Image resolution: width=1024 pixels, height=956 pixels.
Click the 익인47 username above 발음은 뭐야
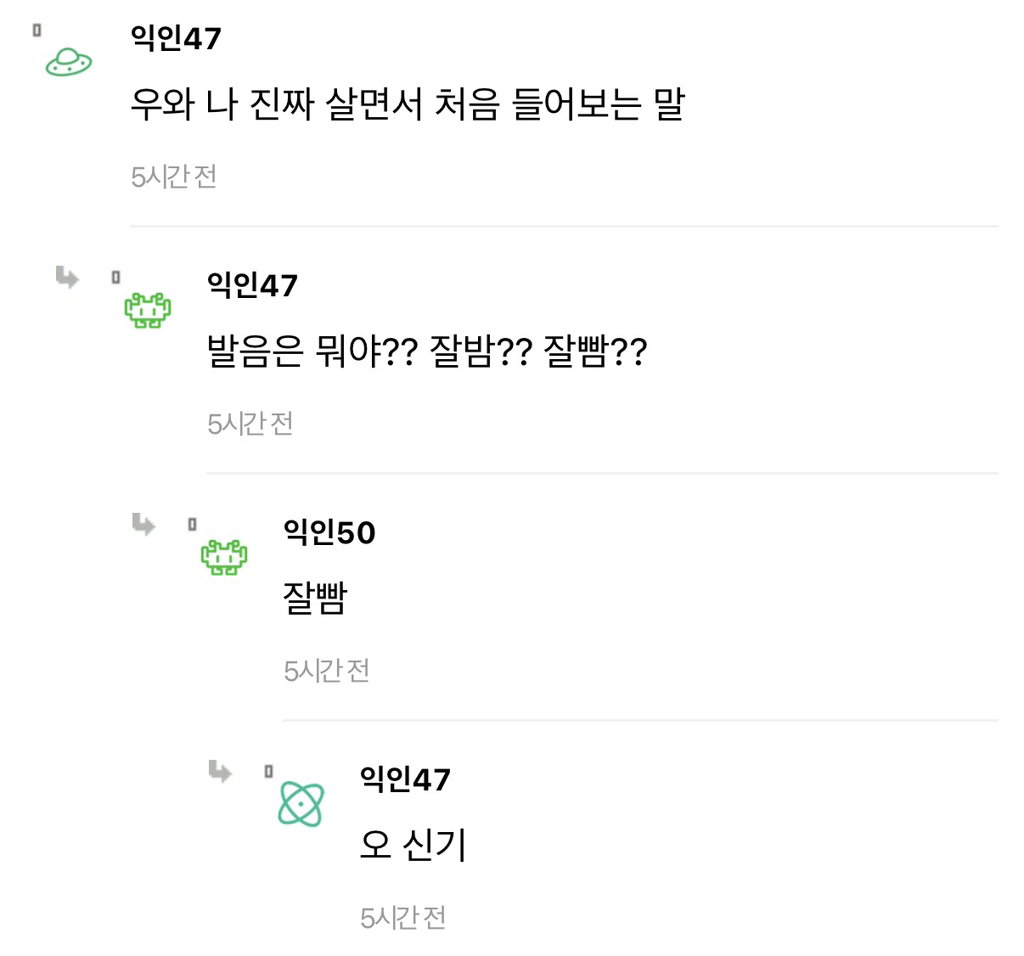(253, 285)
